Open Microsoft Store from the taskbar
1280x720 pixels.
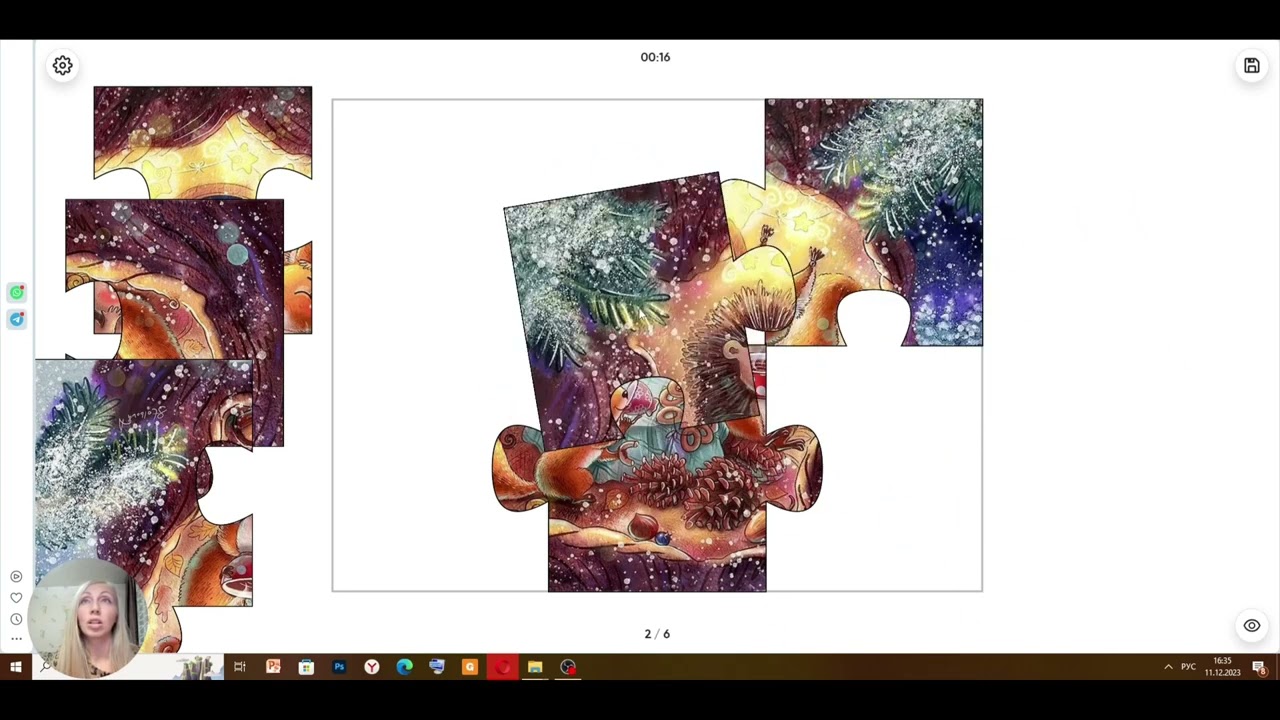(x=306, y=667)
